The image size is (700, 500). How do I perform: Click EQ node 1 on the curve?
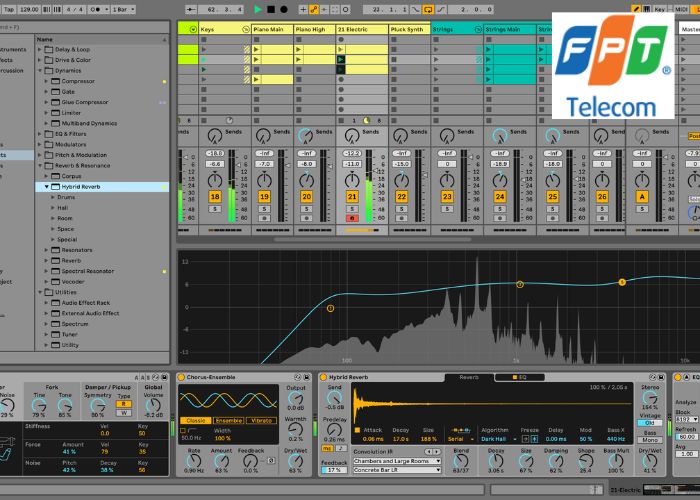tap(330, 308)
